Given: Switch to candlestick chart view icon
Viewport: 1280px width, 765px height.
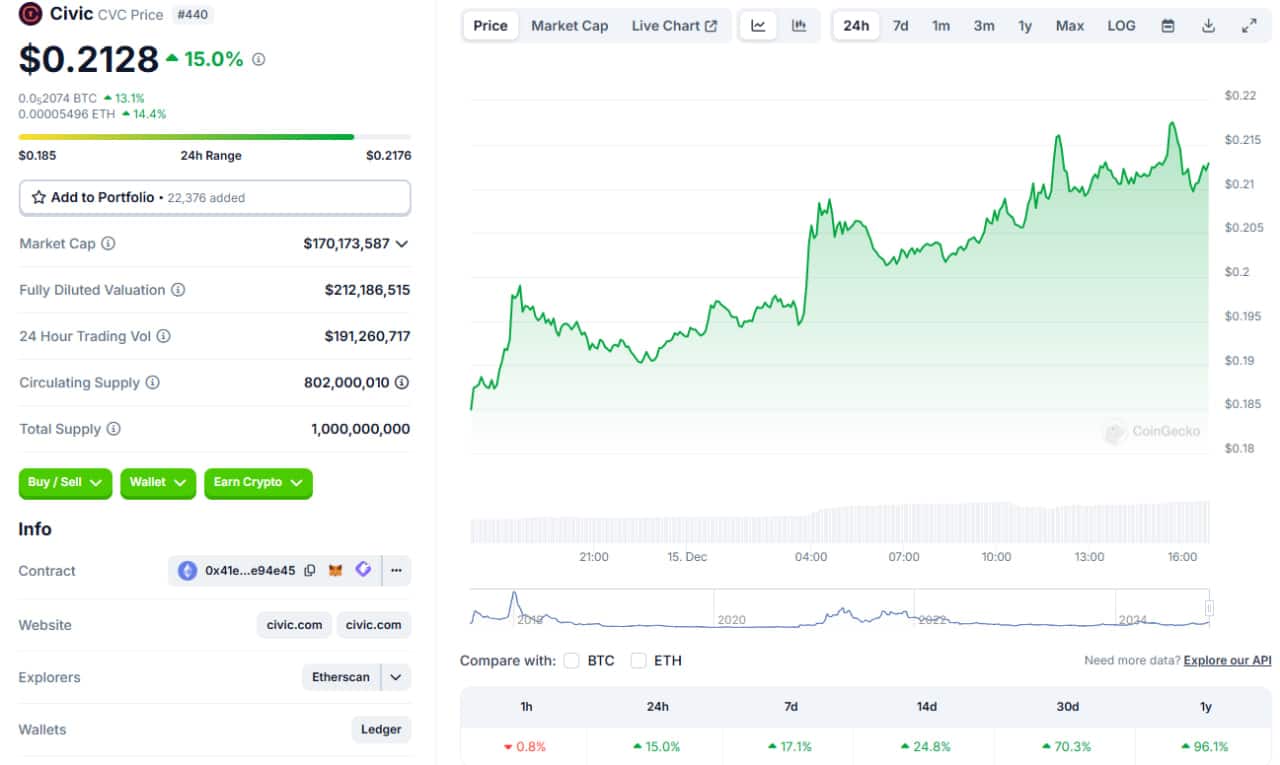Looking at the screenshot, I should (799, 26).
